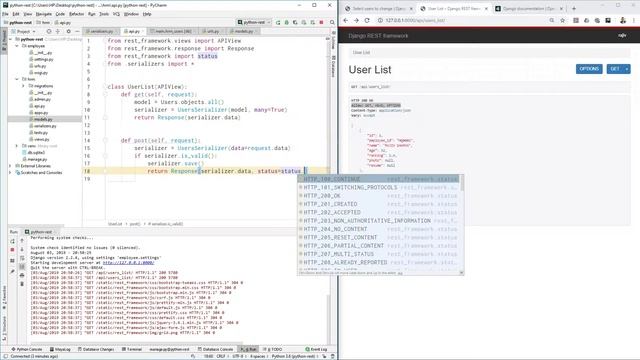Screen dimensions: 640x360
Task: Expand the migrations folder
Action: [24, 86]
